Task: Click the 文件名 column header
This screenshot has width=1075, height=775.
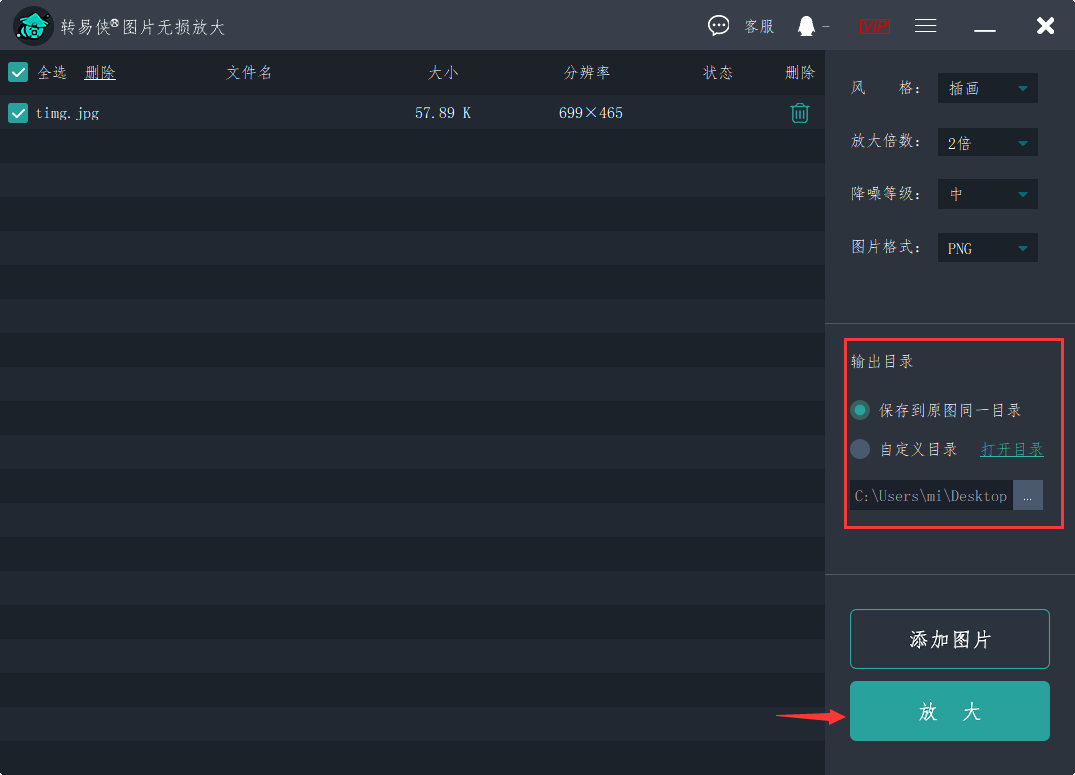Action: tap(249, 72)
